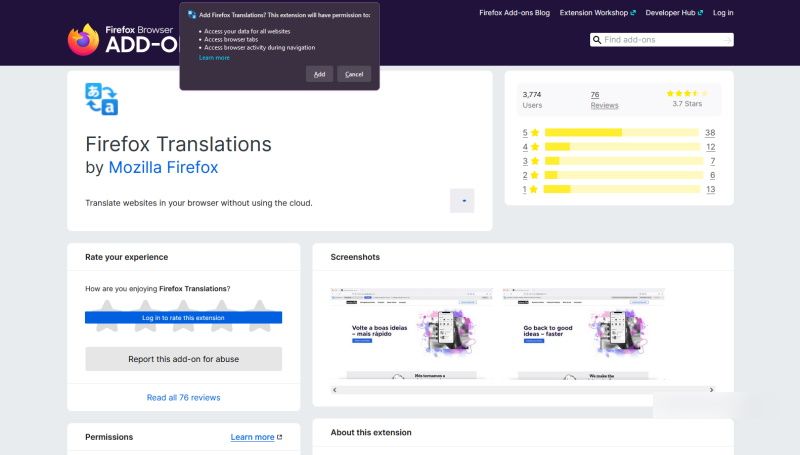Click the 2 star rating bar

click(624, 175)
